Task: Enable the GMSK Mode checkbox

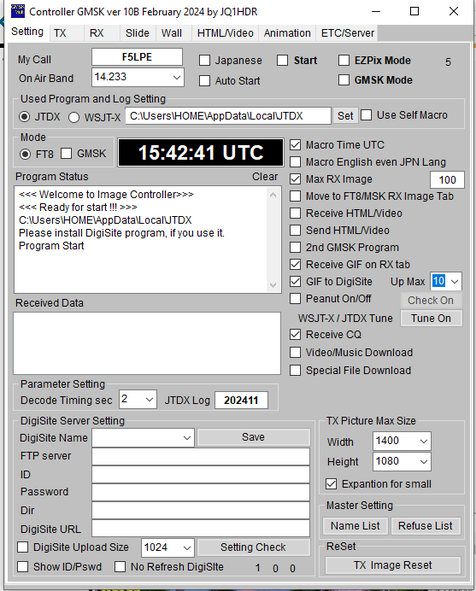Action: coord(344,80)
